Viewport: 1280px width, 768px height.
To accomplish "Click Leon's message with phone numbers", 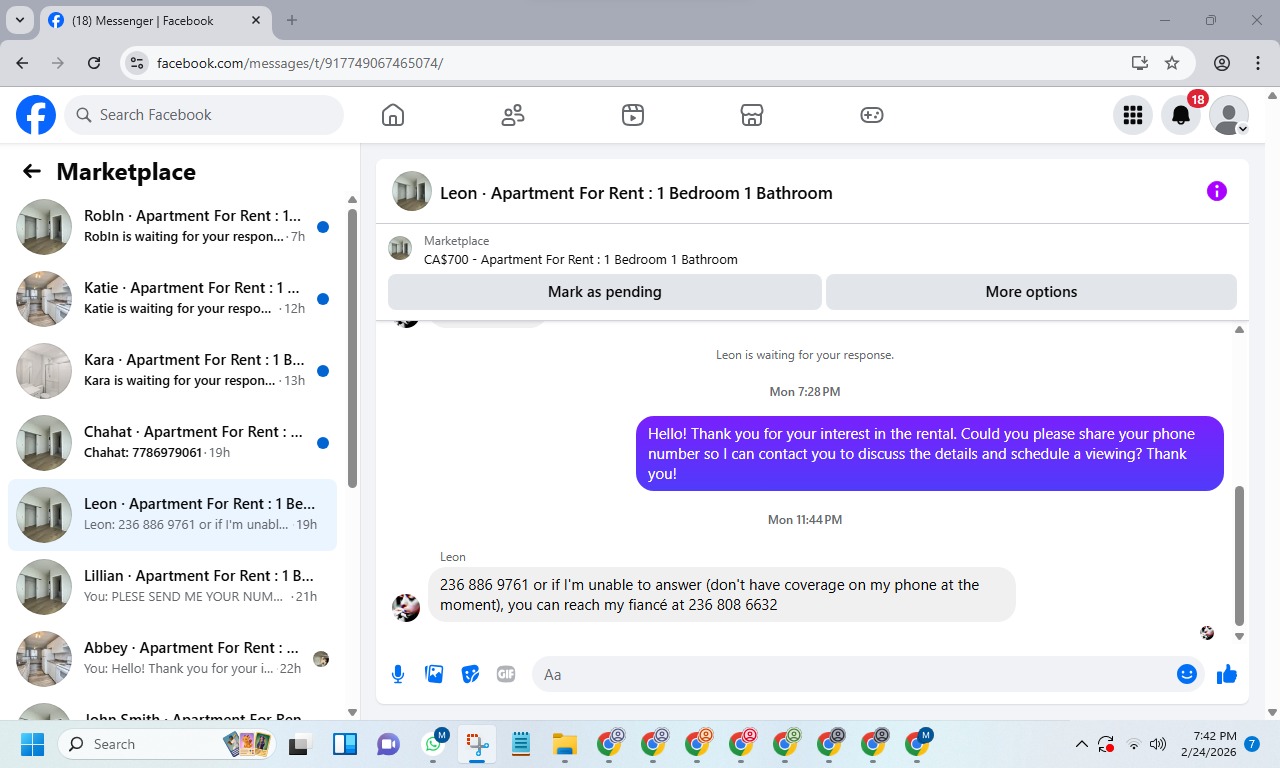I will (721, 595).
